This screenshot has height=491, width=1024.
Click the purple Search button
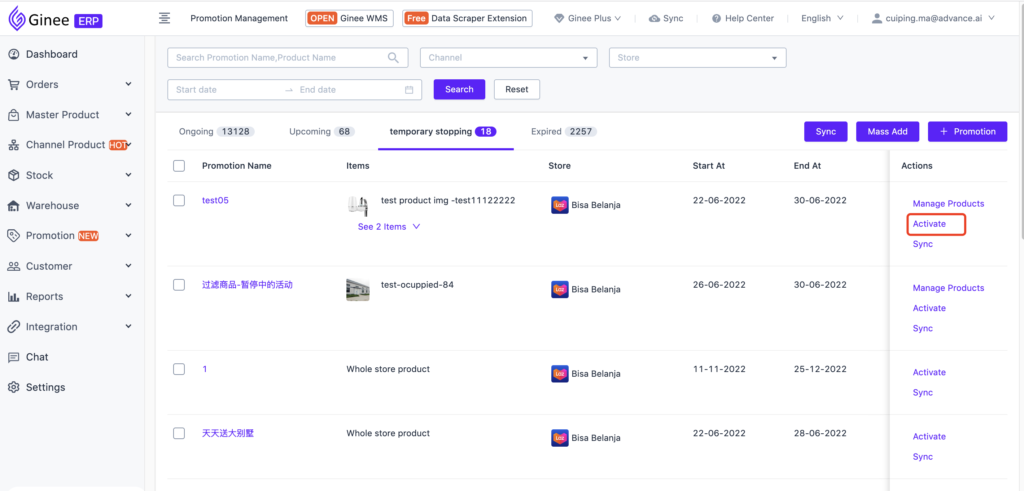459,89
